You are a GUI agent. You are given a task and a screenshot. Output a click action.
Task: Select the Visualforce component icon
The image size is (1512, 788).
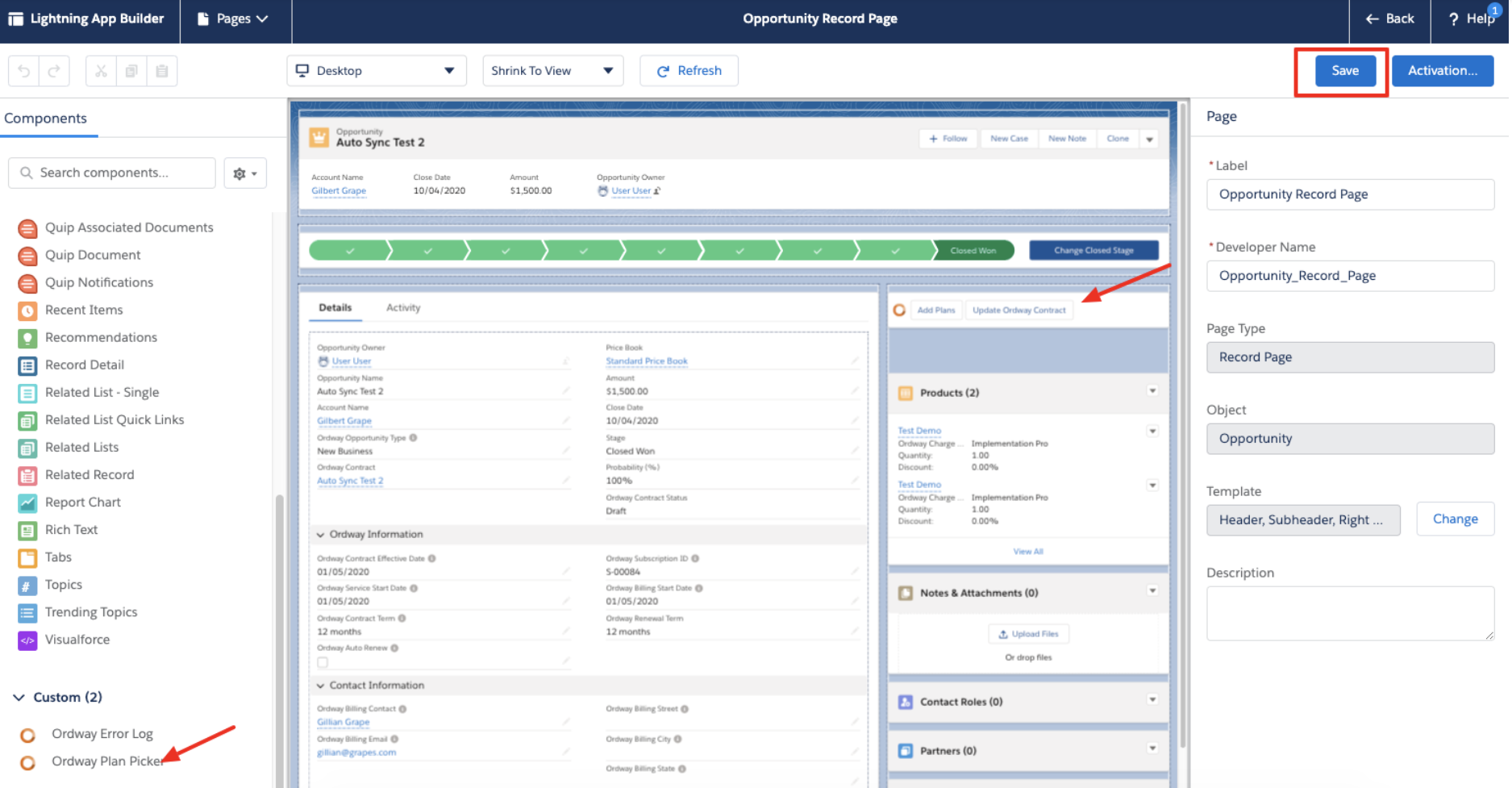click(27, 640)
